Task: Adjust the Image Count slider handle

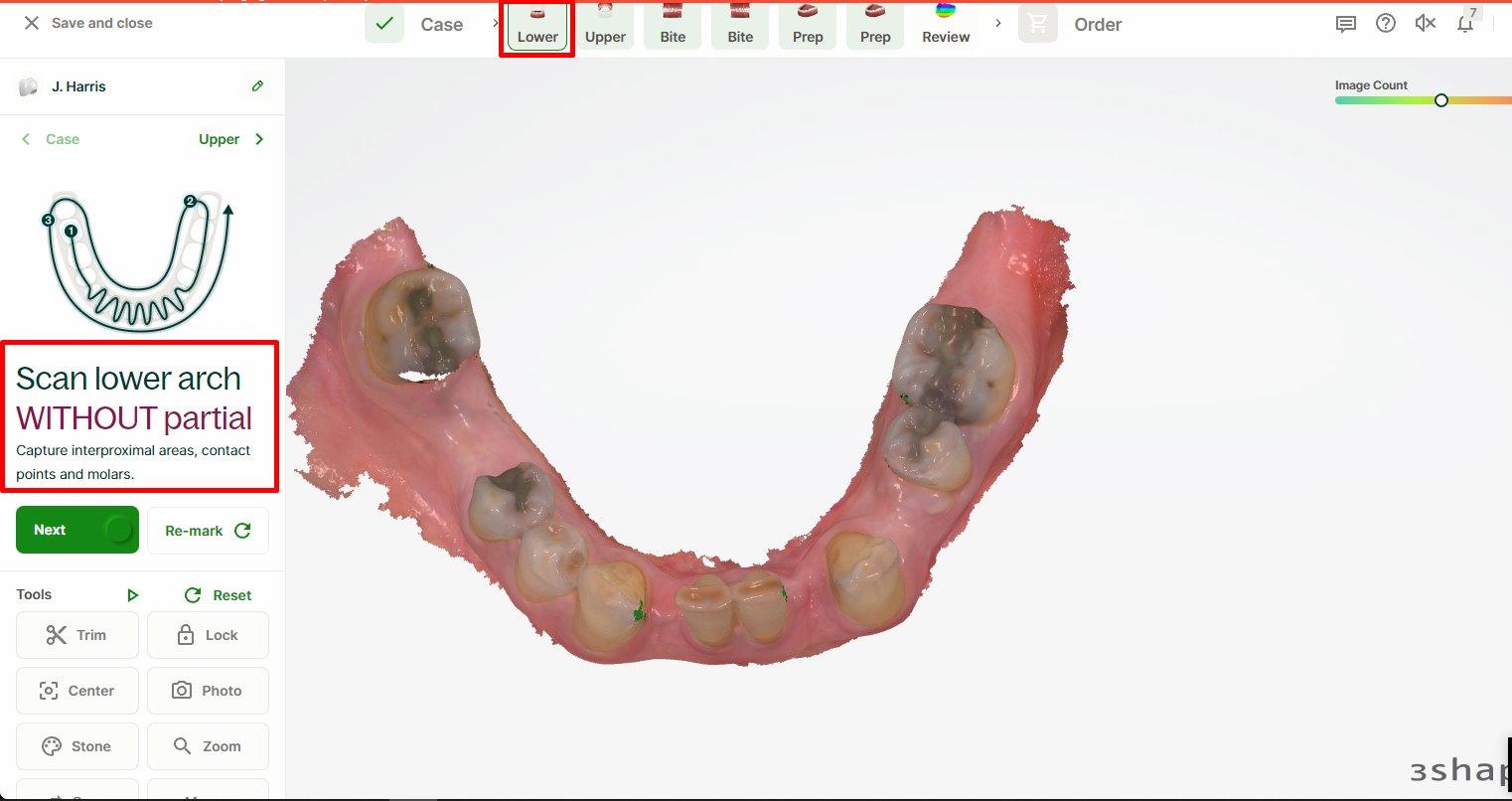Action: point(1441,100)
